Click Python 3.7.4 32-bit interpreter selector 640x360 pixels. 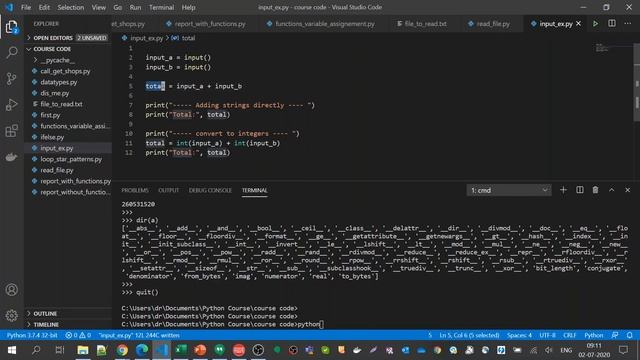(32, 335)
